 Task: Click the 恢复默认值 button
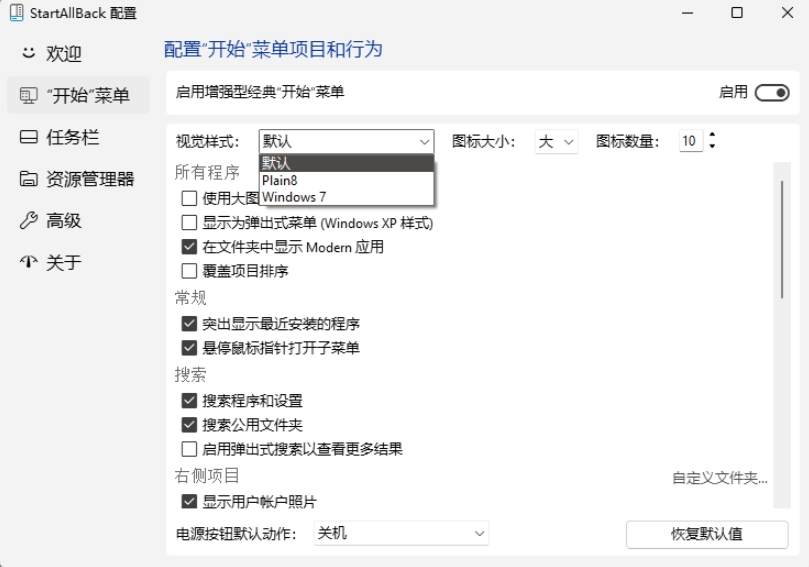click(706, 534)
